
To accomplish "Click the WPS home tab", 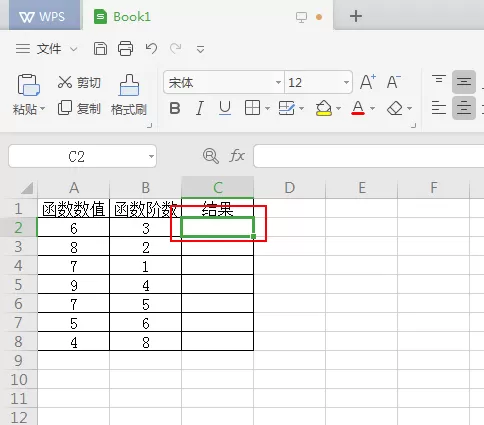I will click(x=44, y=16).
